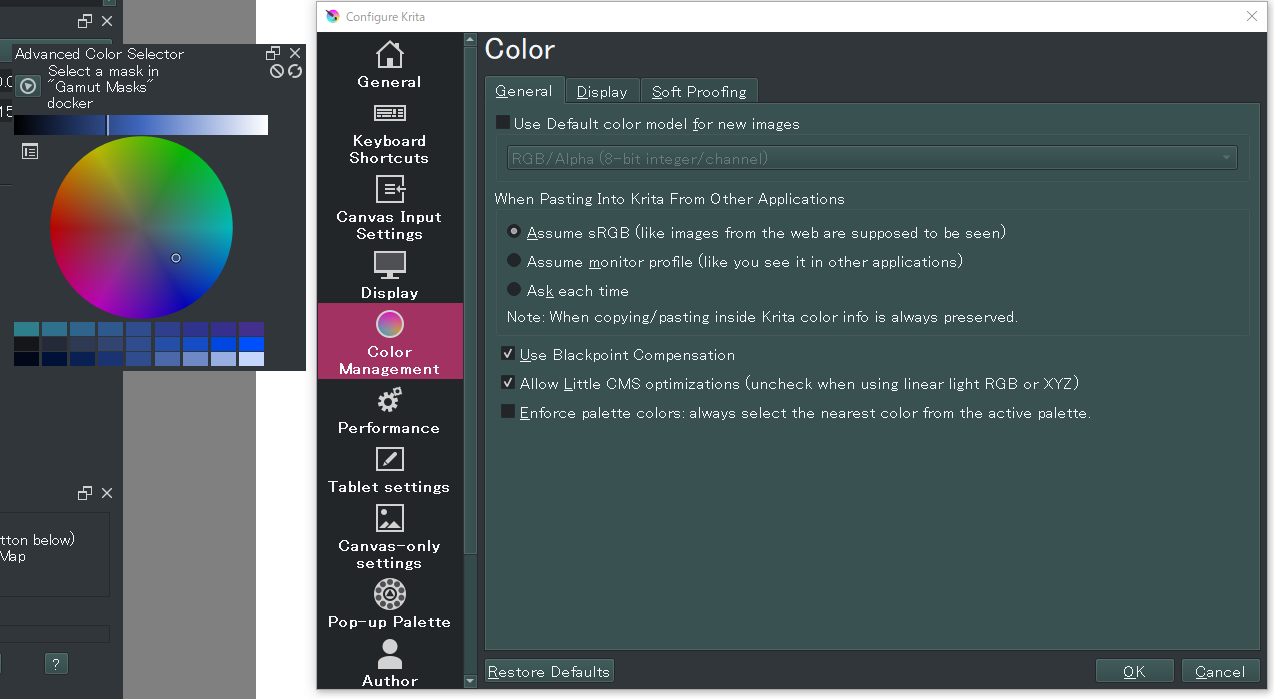This screenshot has height=699, width=1274.
Task: Float the lower-left docker panel
Action: coord(85,493)
